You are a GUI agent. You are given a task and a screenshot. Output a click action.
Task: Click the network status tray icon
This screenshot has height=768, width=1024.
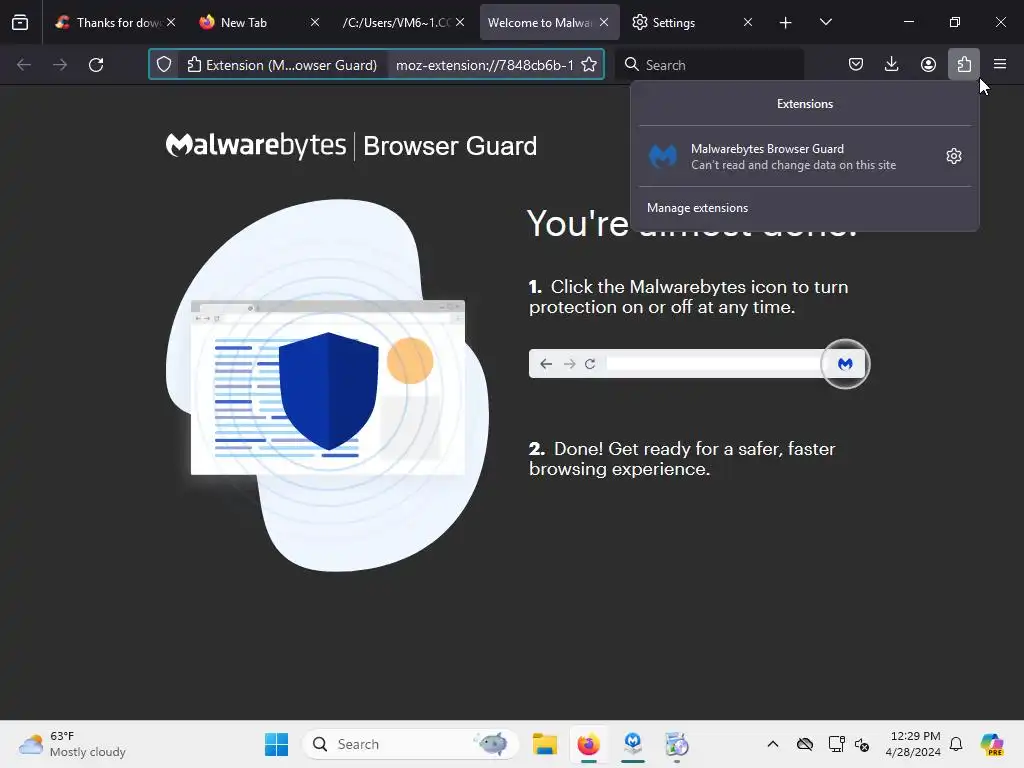coord(836,744)
